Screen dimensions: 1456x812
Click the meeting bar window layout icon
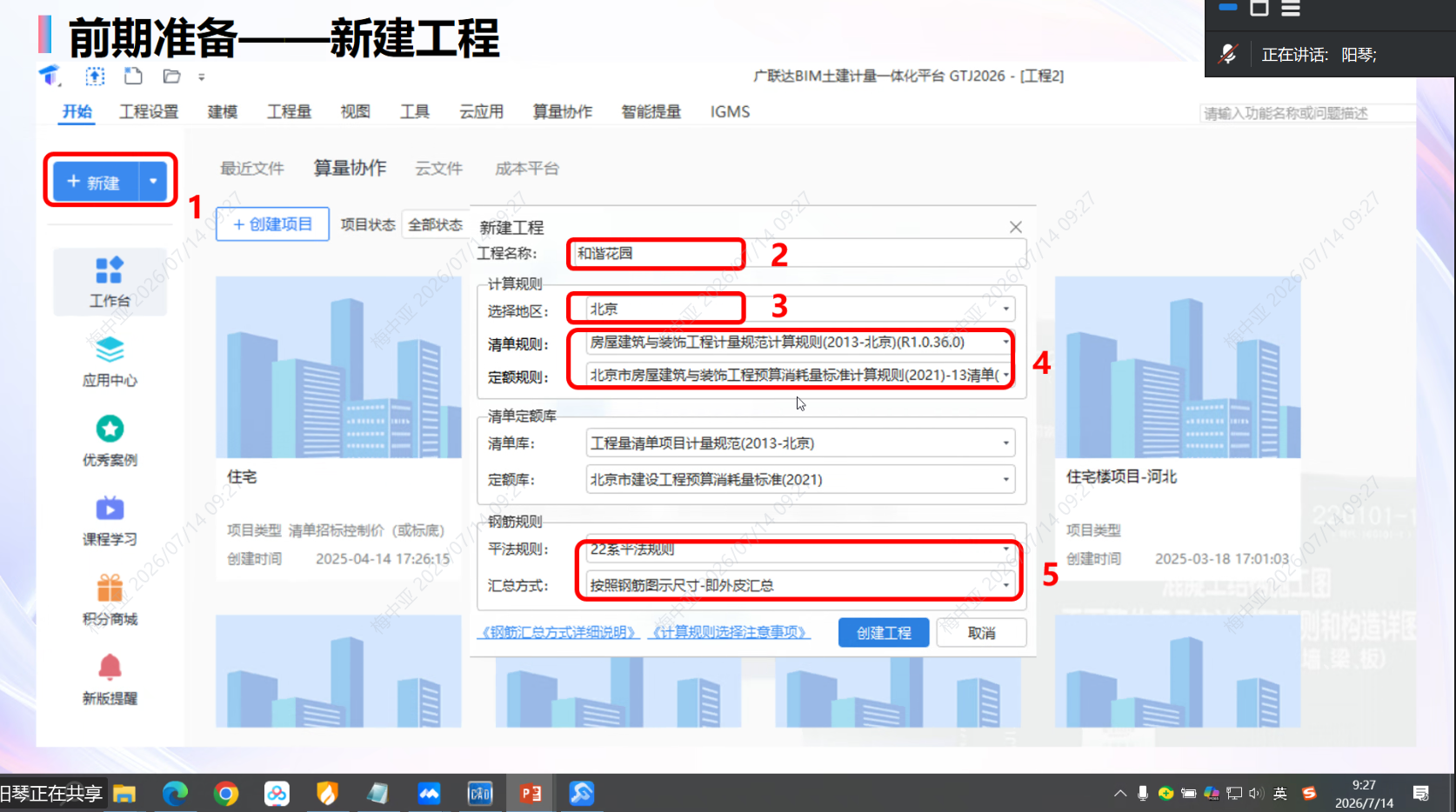pos(1259,9)
